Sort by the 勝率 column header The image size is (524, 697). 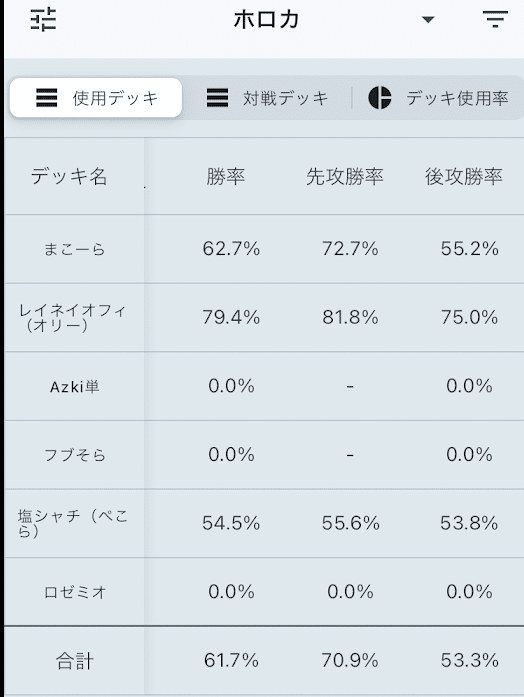click(x=226, y=176)
